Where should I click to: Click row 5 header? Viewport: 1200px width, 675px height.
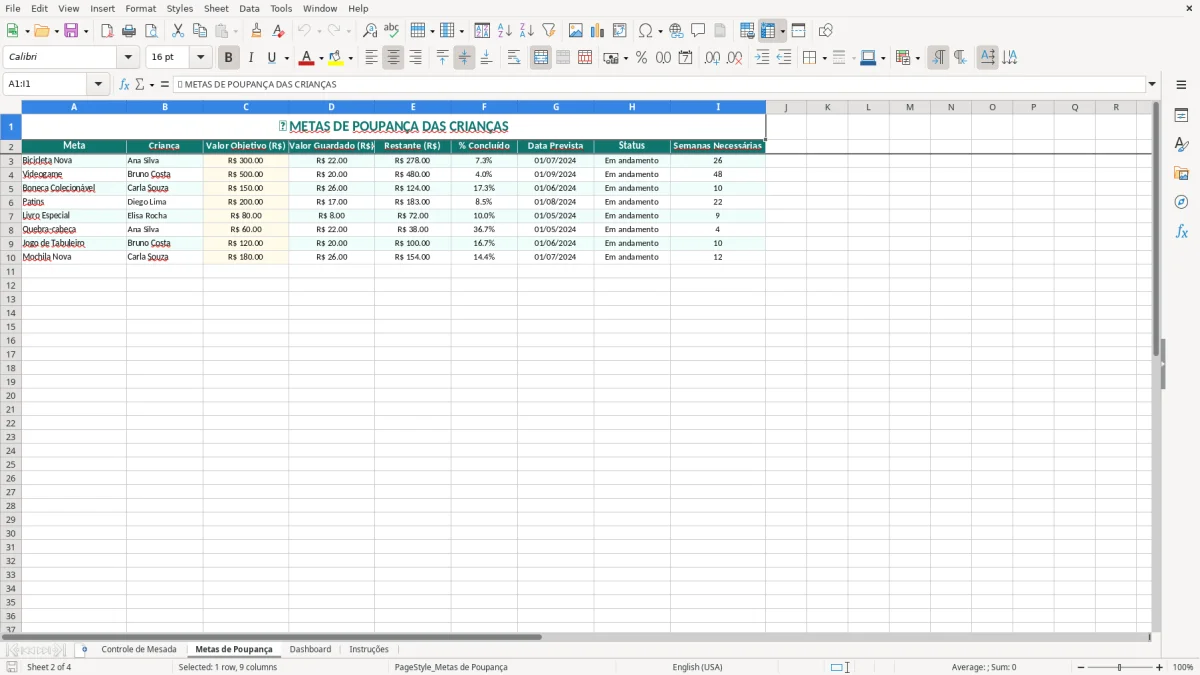tap(11, 188)
